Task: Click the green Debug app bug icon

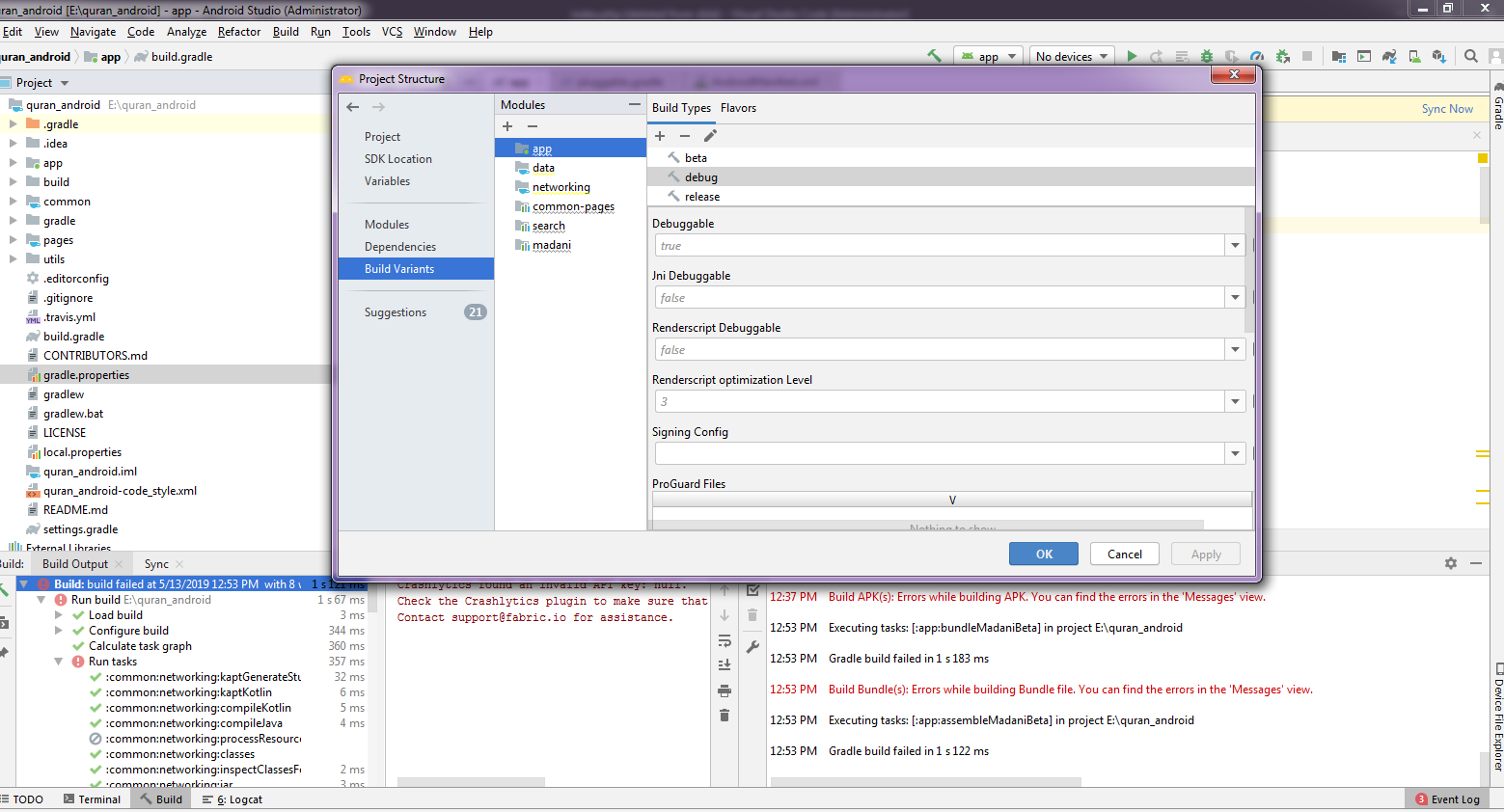Action: [x=1206, y=56]
